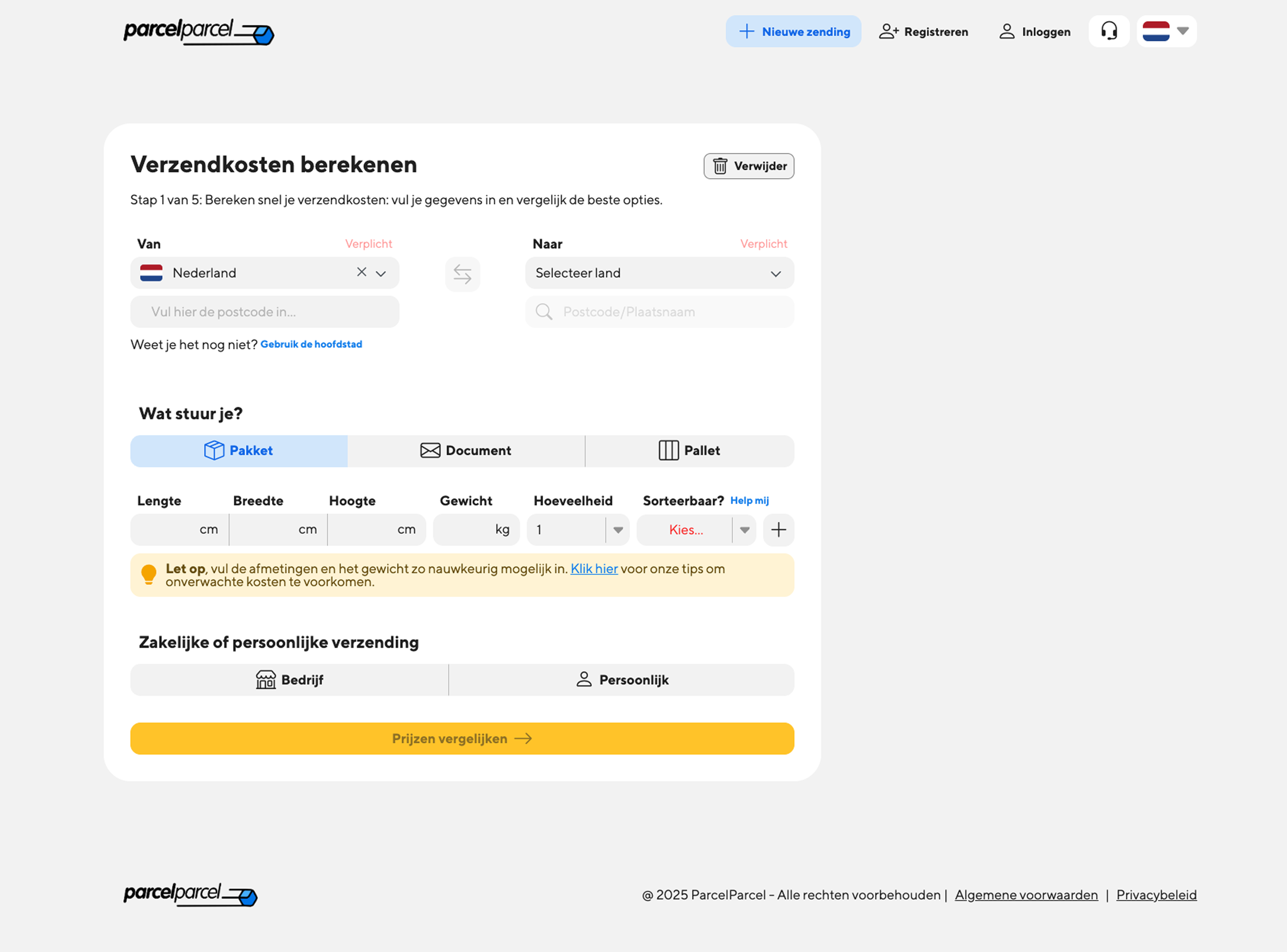The height and width of the screenshot is (952, 1287).
Task: Open the Sorteerbaar Kies... dropdown
Action: (696, 530)
